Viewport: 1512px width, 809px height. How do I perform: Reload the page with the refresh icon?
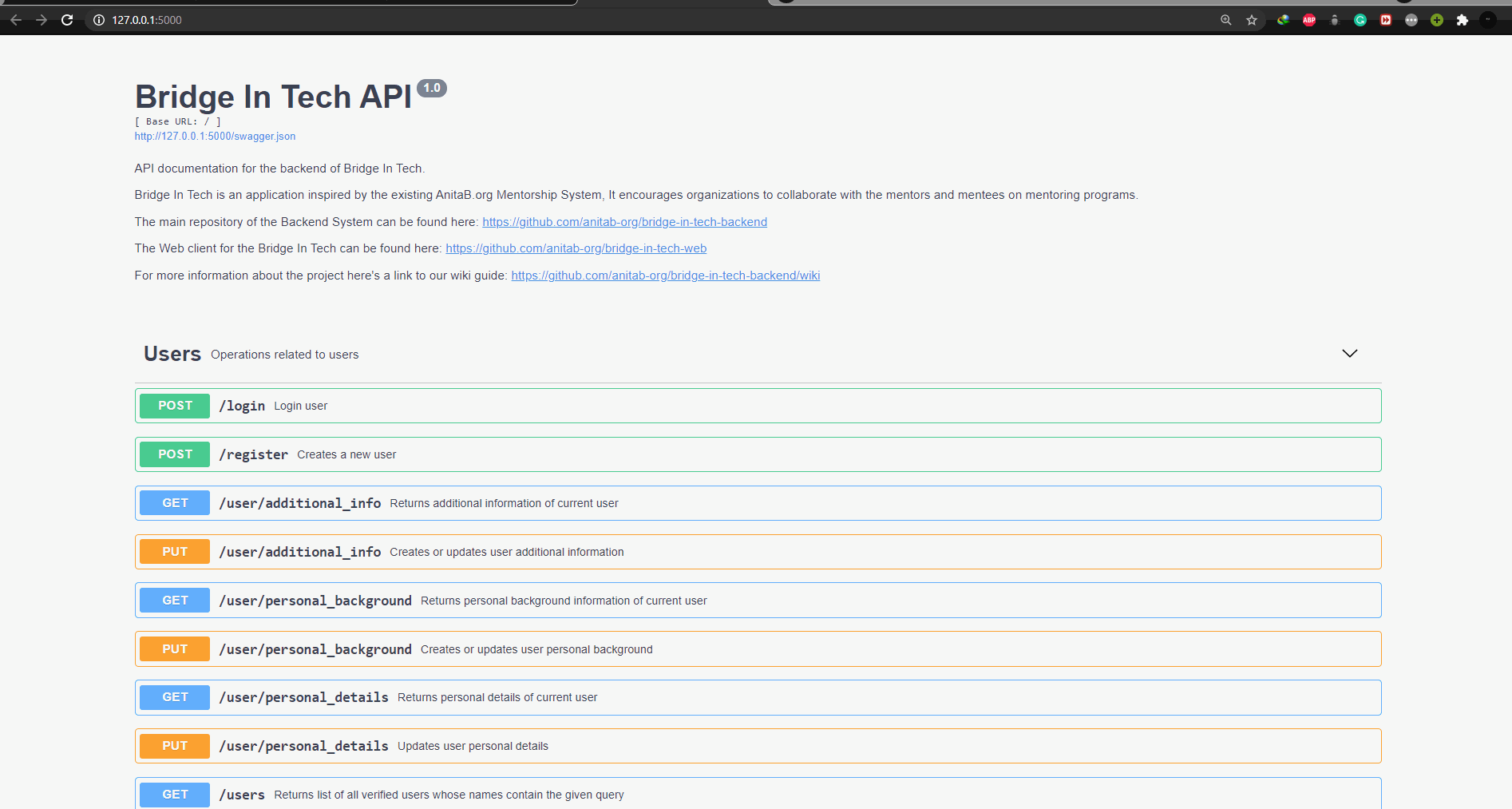(67, 20)
